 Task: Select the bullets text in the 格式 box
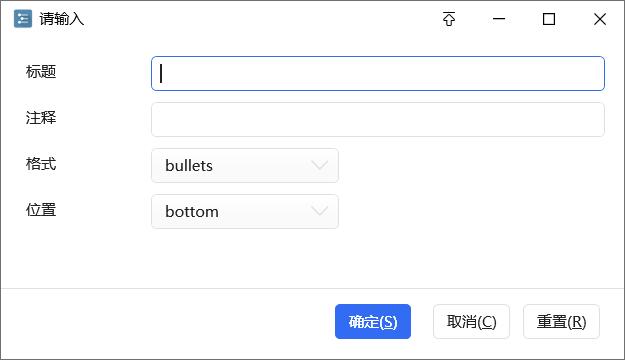point(189,165)
